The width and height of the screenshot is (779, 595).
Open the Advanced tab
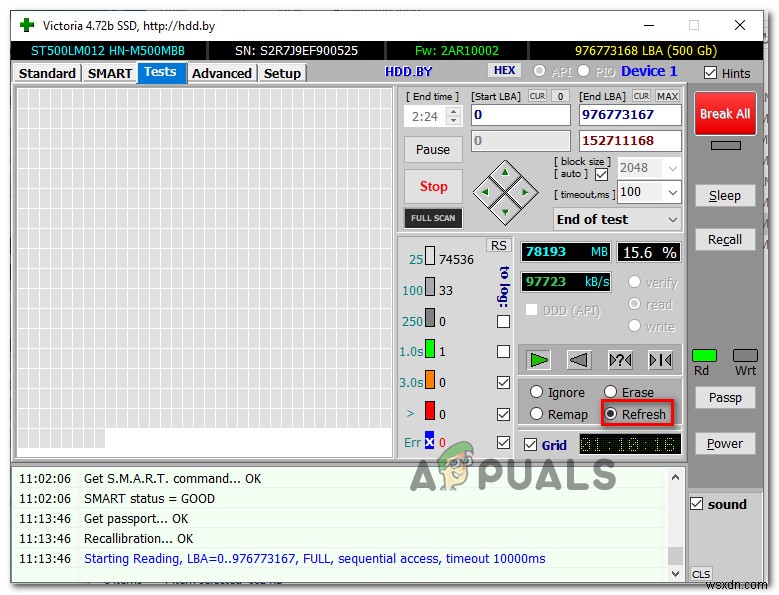pyautogui.click(x=222, y=74)
